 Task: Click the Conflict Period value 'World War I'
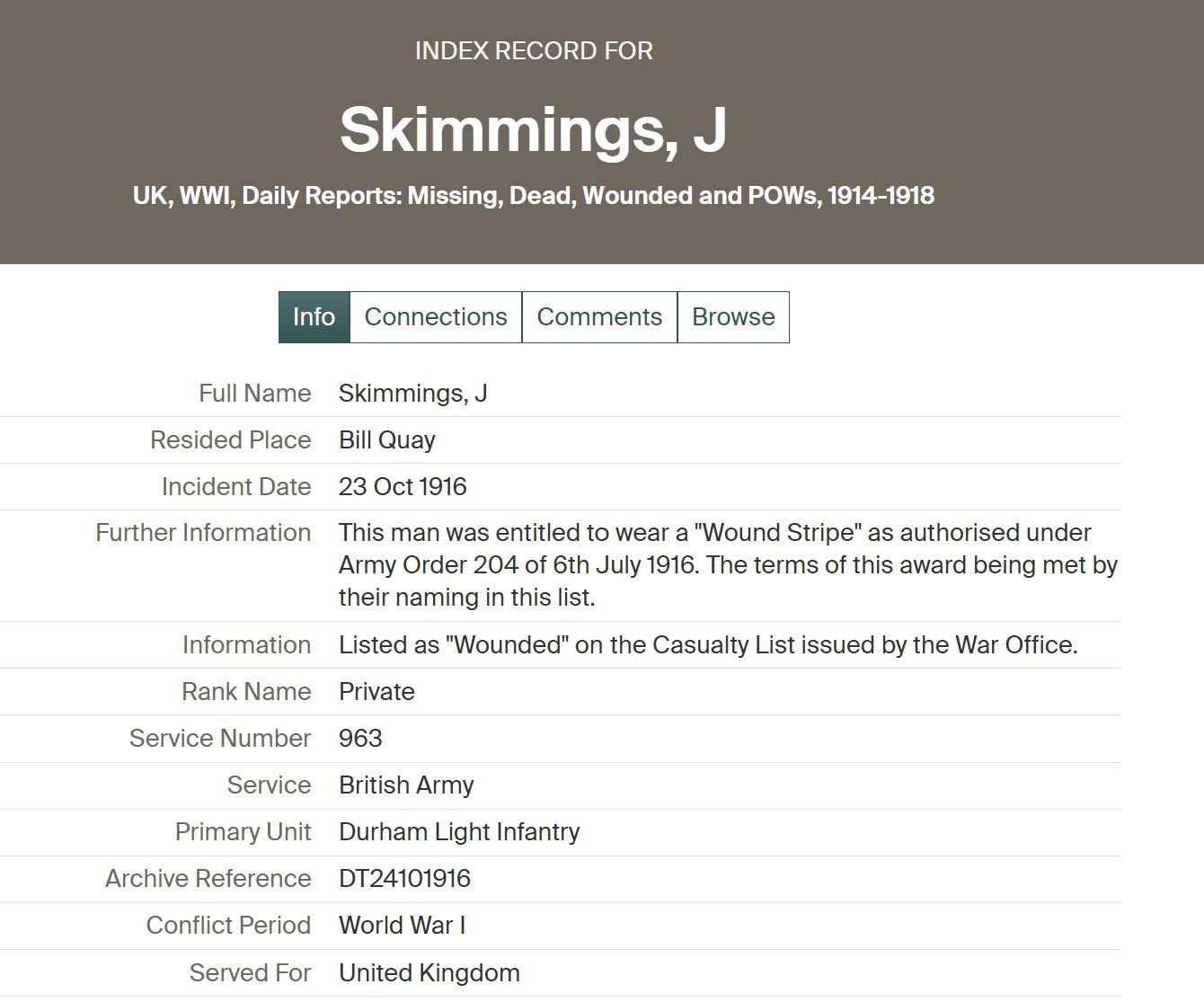pos(402,926)
